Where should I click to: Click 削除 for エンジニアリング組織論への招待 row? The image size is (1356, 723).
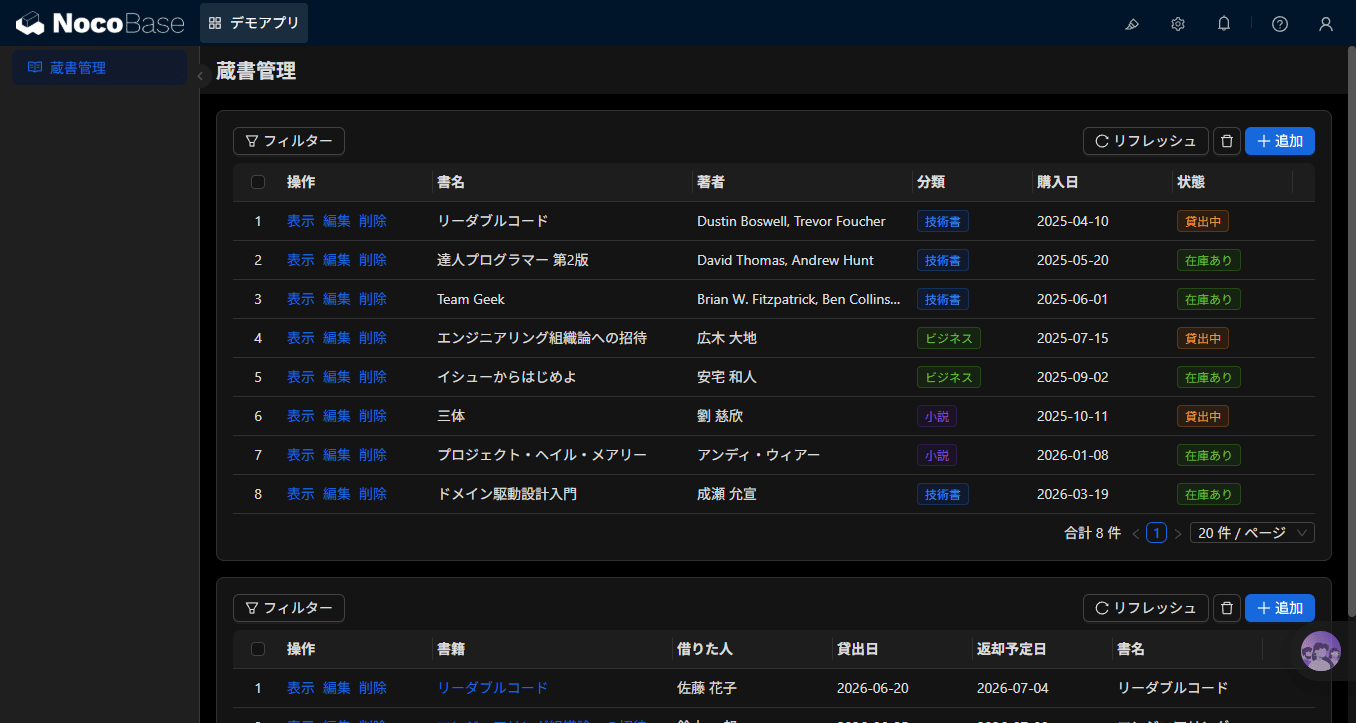click(x=373, y=338)
